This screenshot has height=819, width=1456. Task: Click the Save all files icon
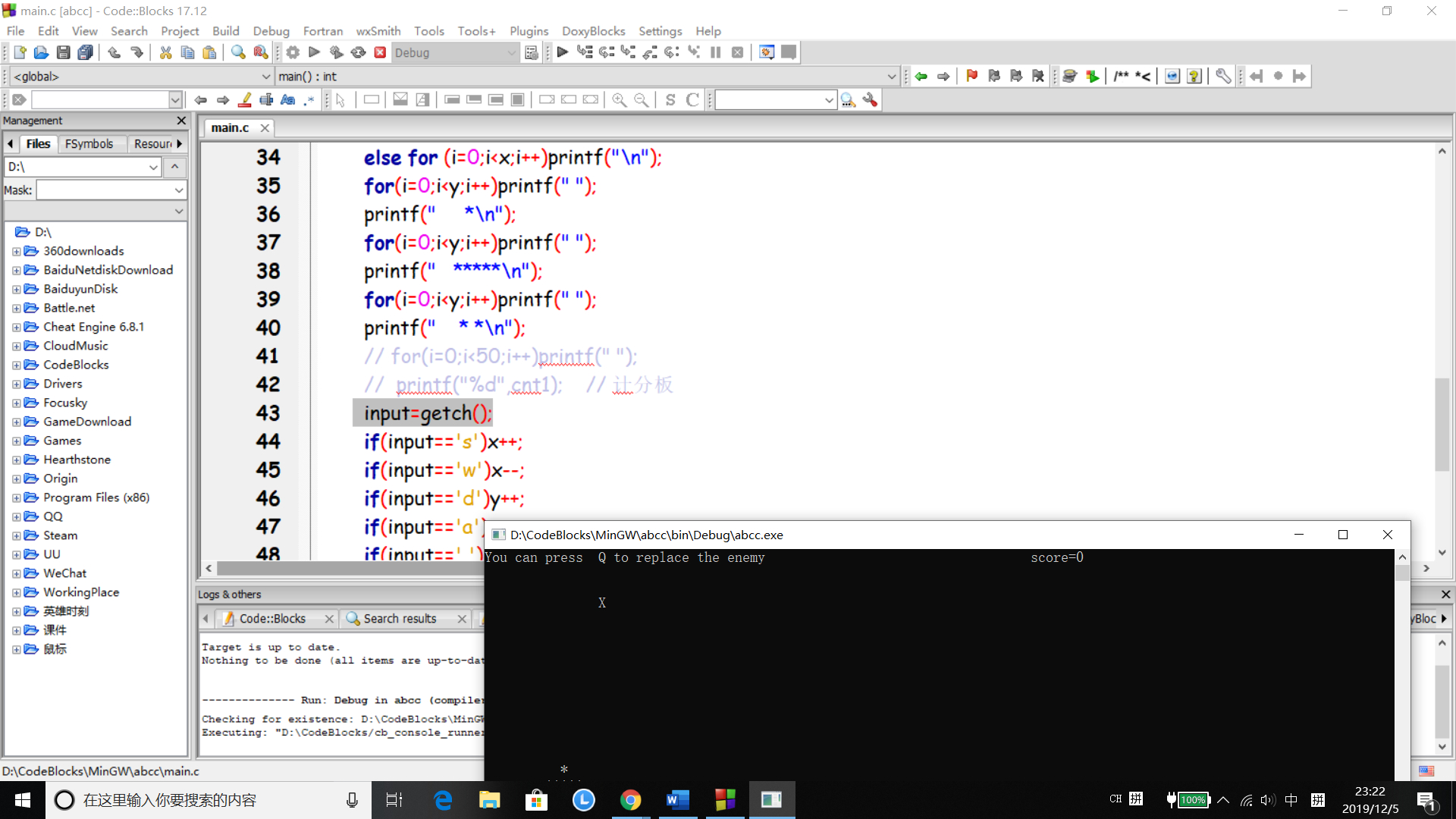86,52
